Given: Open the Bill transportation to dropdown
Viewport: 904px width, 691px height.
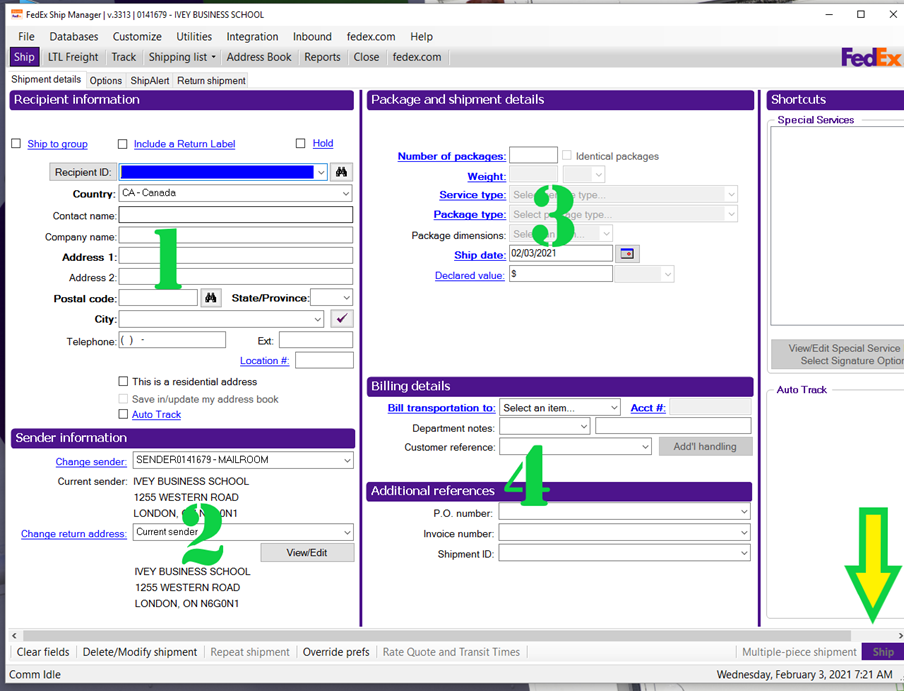Looking at the screenshot, I should [x=614, y=408].
